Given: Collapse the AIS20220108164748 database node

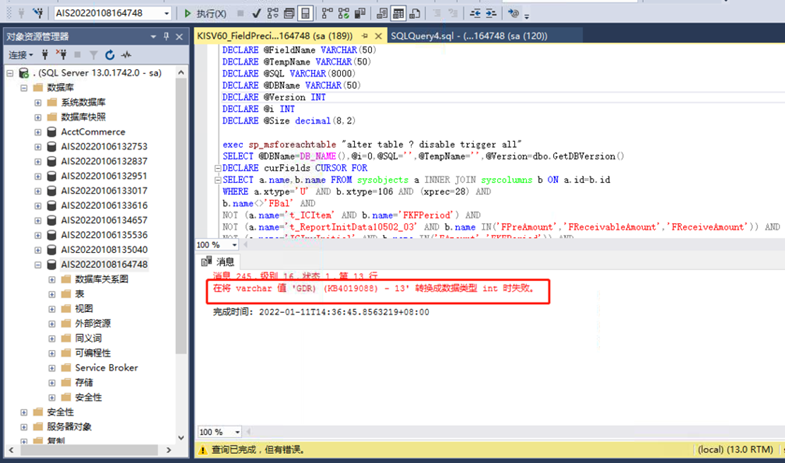Looking at the screenshot, I should (38, 265).
